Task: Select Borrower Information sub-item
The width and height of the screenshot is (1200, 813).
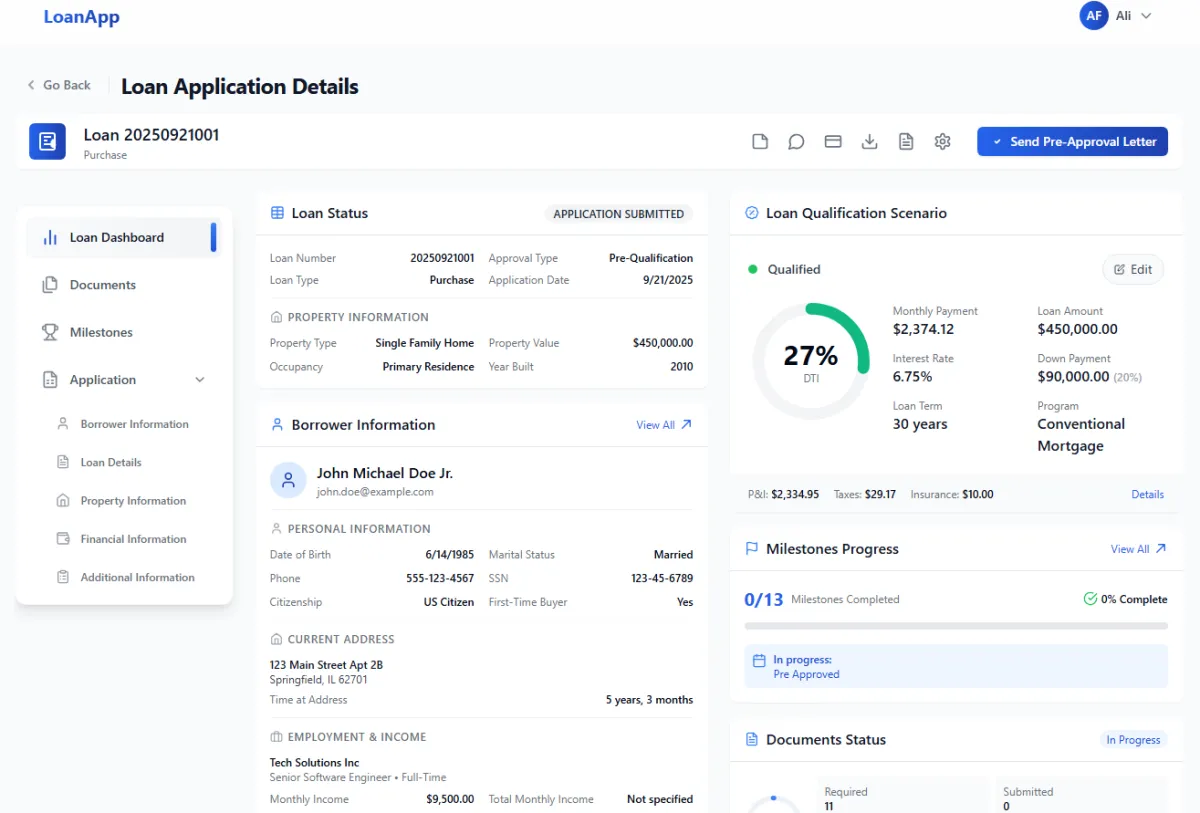Action: click(x=134, y=424)
